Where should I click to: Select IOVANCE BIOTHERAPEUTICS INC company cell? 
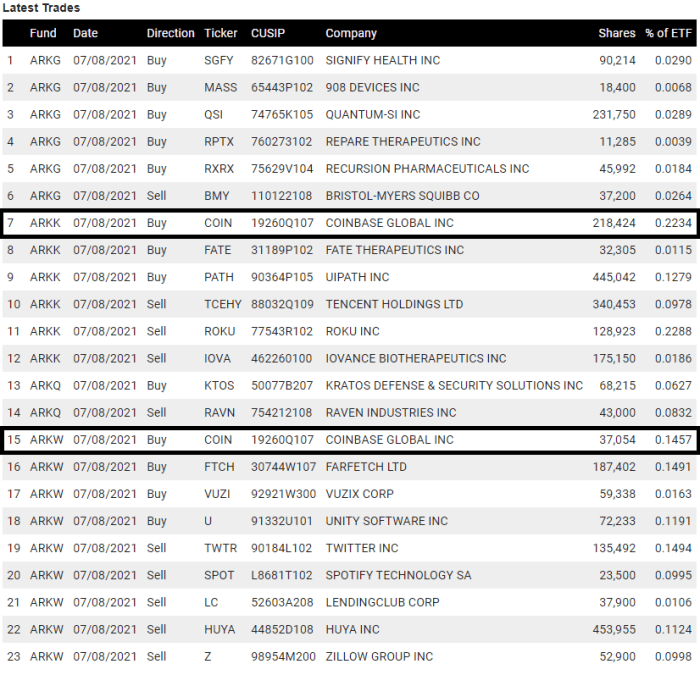(416, 358)
